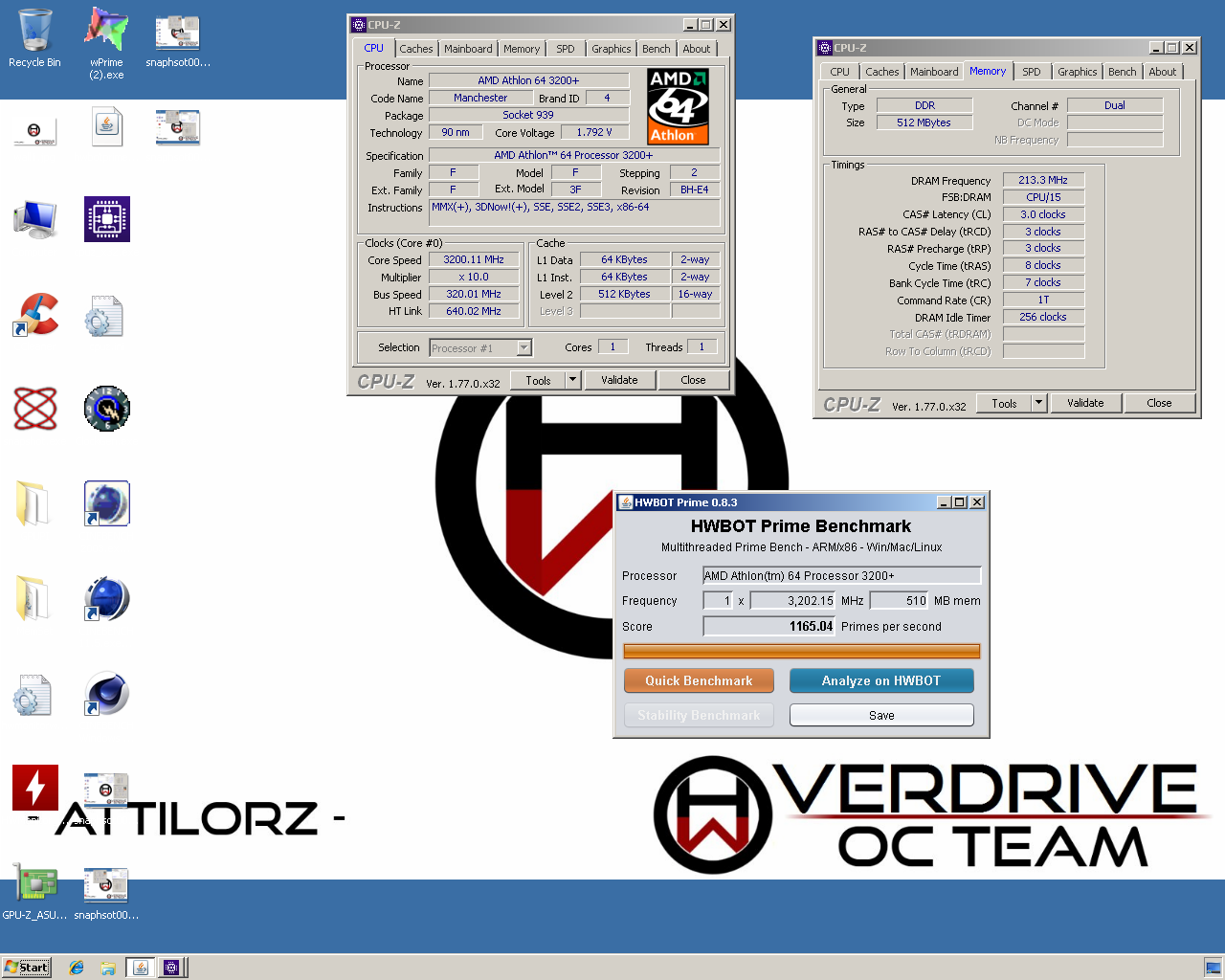Select the purple CPU-Z chip desktop icon
Screen dimensions: 1225x980
pyautogui.click(x=107, y=219)
